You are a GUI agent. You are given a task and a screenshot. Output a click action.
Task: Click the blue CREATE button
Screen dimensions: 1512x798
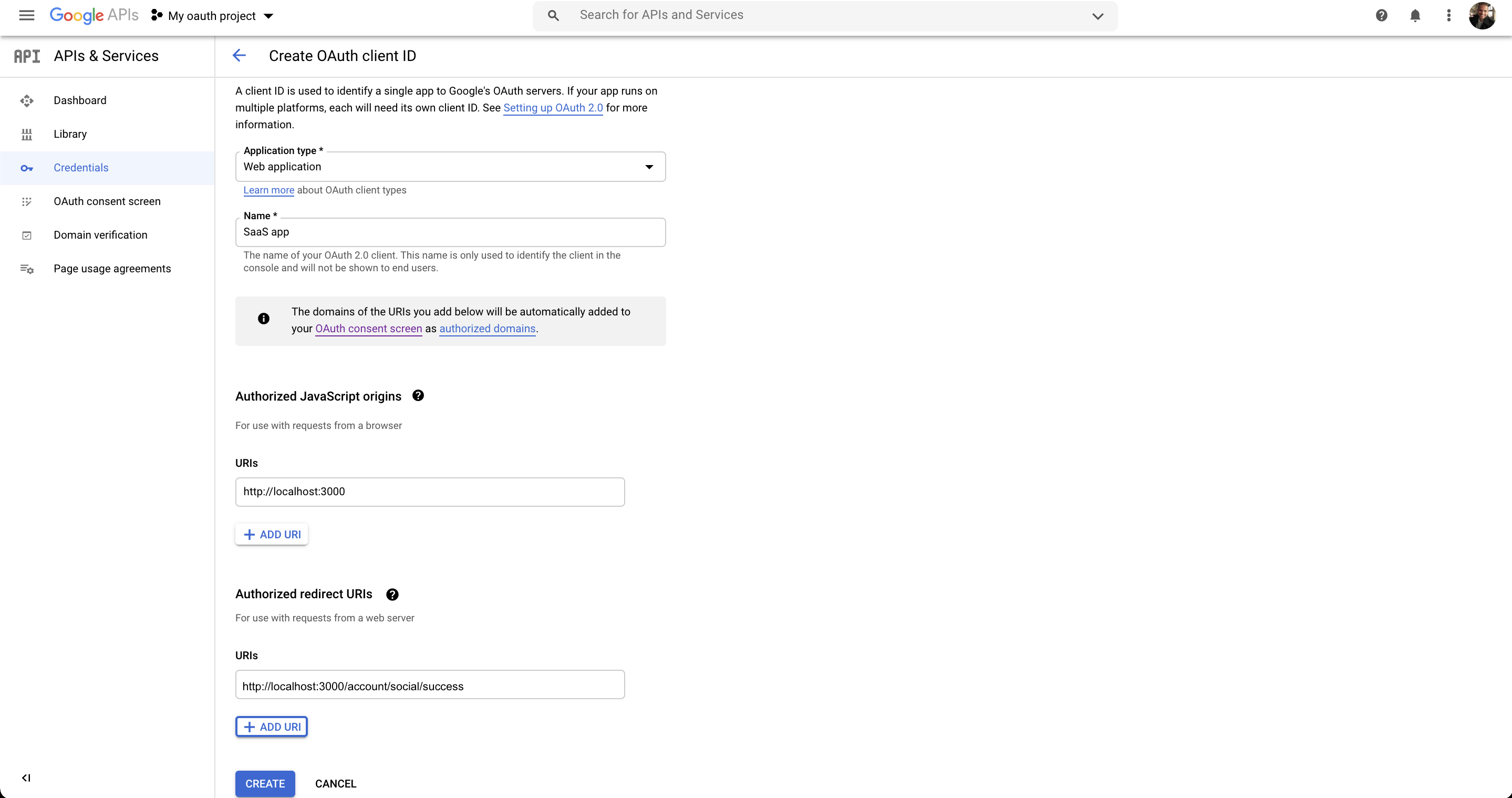265,783
